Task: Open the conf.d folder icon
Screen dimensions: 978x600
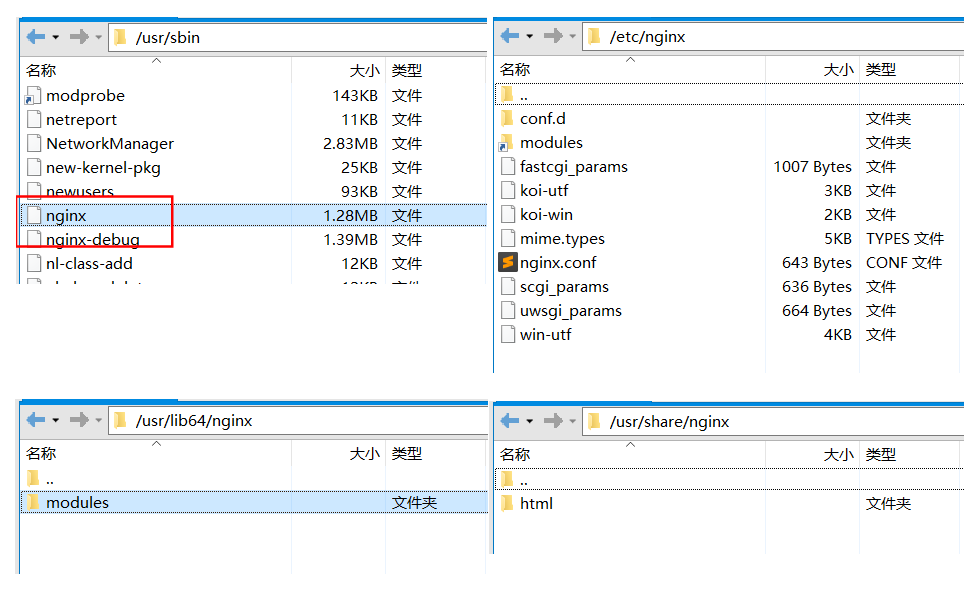Action: [507, 119]
